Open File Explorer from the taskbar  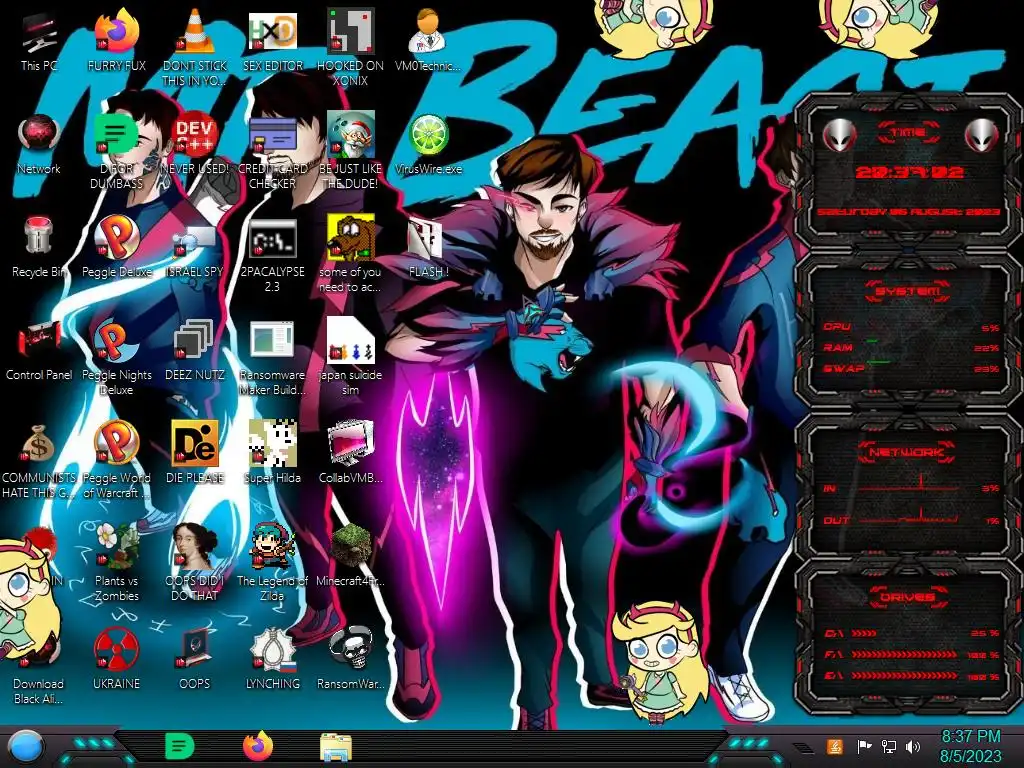(336, 748)
